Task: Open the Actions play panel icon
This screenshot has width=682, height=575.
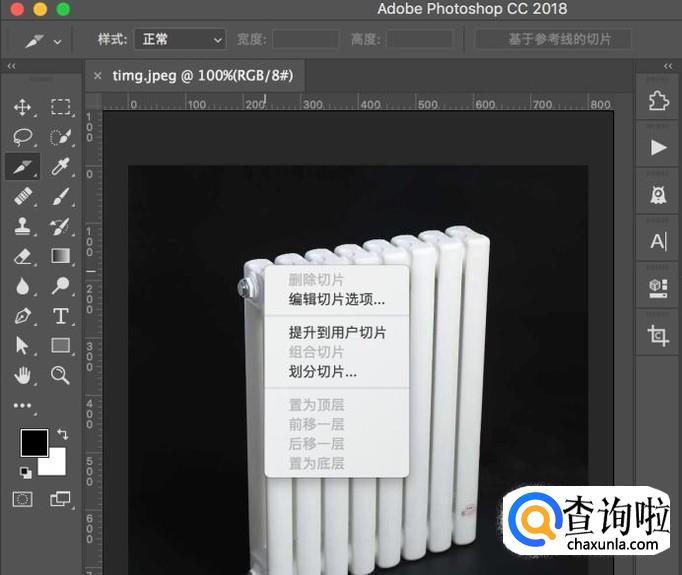Action: [x=658, y=147]
